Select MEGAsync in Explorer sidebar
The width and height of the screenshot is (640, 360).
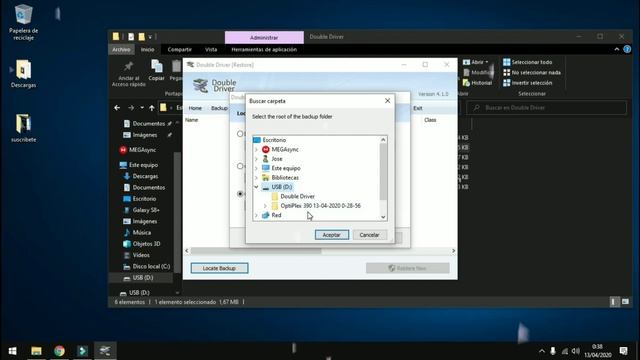[138, 150]
